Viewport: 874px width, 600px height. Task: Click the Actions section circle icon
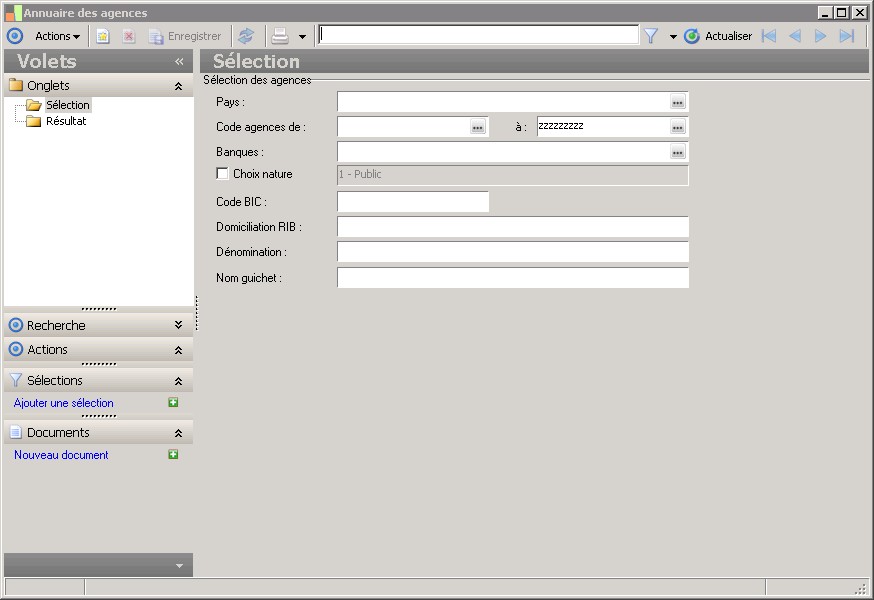point(16,350)
